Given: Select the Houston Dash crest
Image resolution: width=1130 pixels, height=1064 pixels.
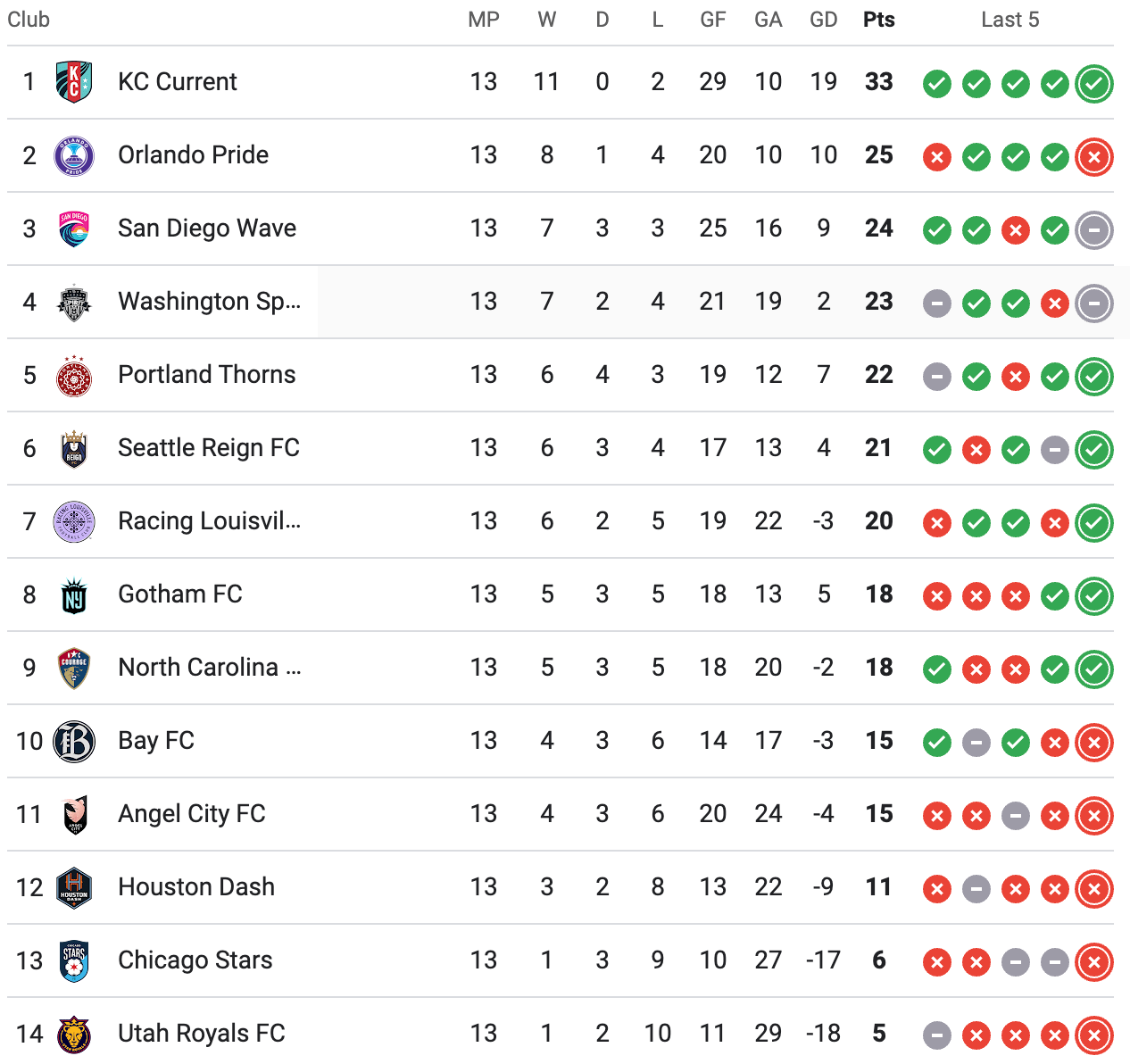Looking at the screenshot, I should coord(74,887).
